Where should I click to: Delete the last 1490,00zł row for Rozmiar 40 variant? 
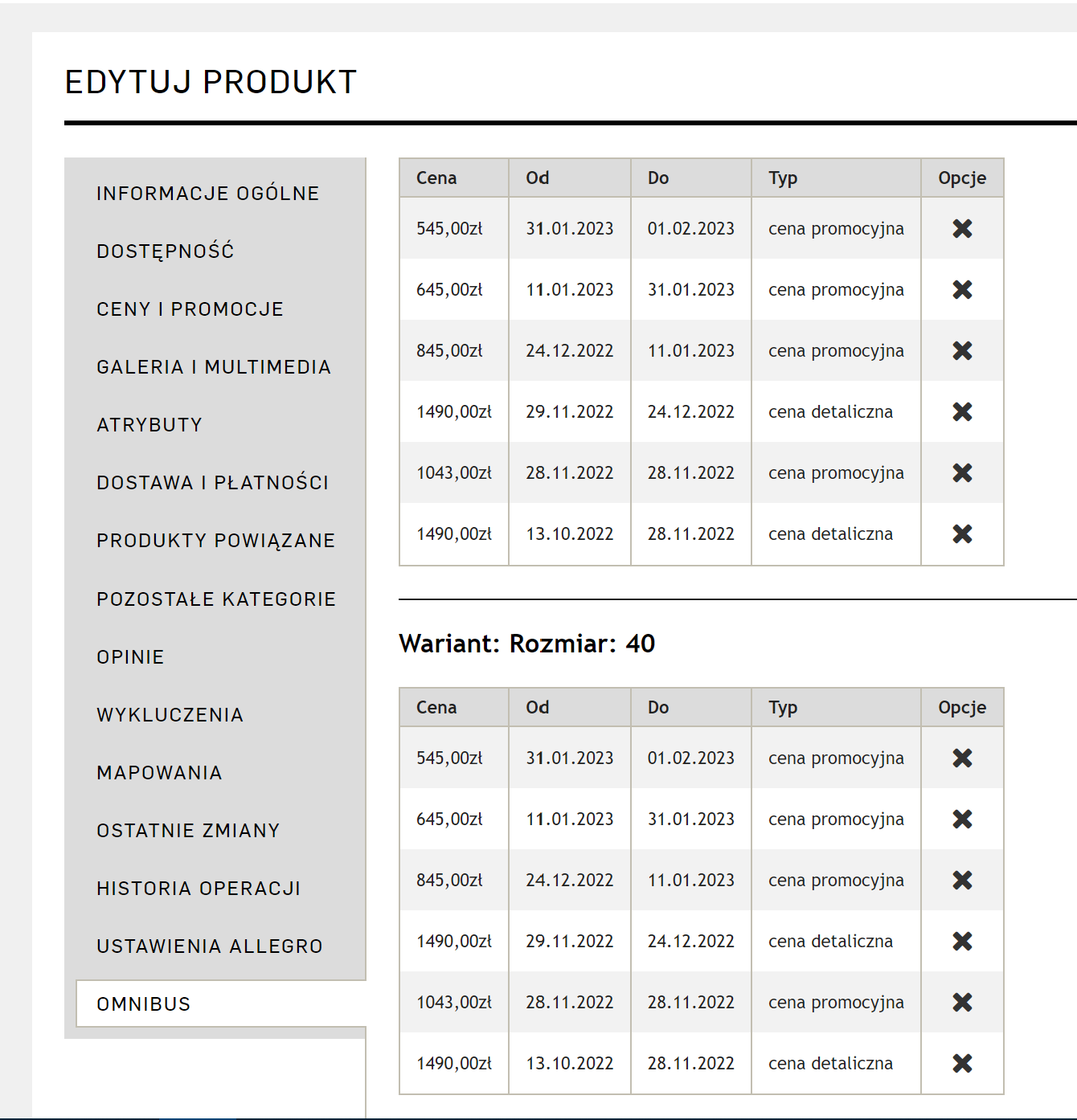(x=962, y=1064)
